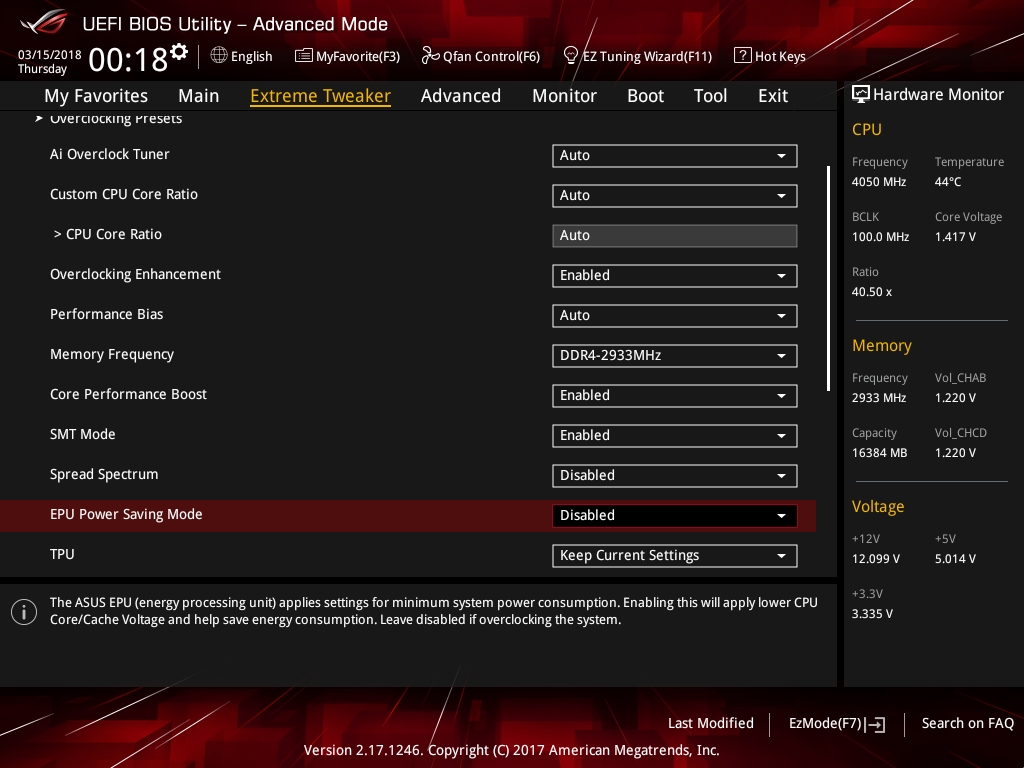The height and width of the screenshot is (768, 1024).
Task: Open the Memory Frequency DDR4-2933MHz dropdown
Action: click(x=674, y=356)
